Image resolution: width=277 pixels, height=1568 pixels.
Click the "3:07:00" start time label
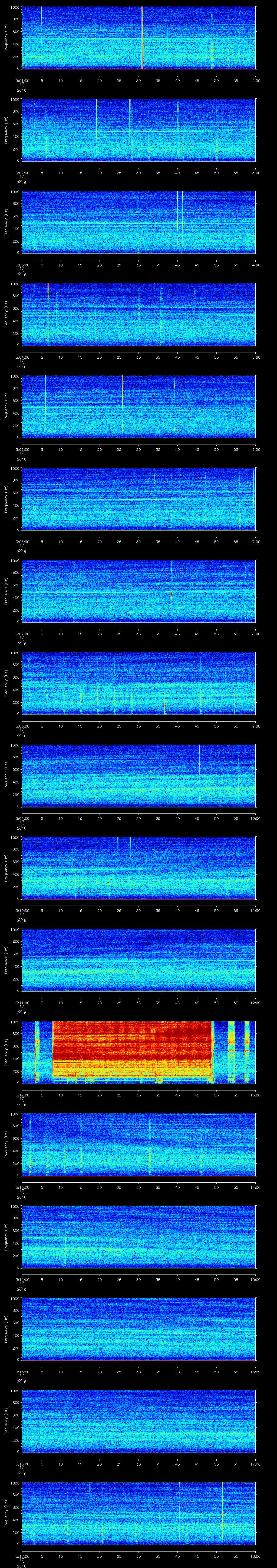click(x=22, y=634)
